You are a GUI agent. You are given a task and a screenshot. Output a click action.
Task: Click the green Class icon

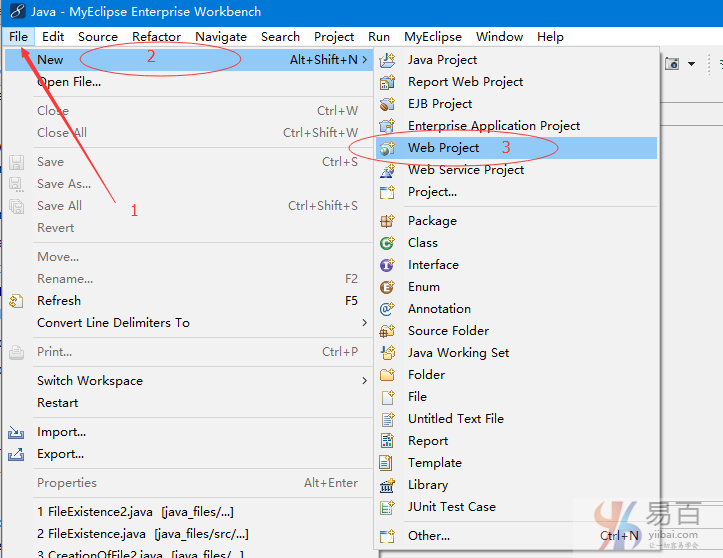(388, 243)
